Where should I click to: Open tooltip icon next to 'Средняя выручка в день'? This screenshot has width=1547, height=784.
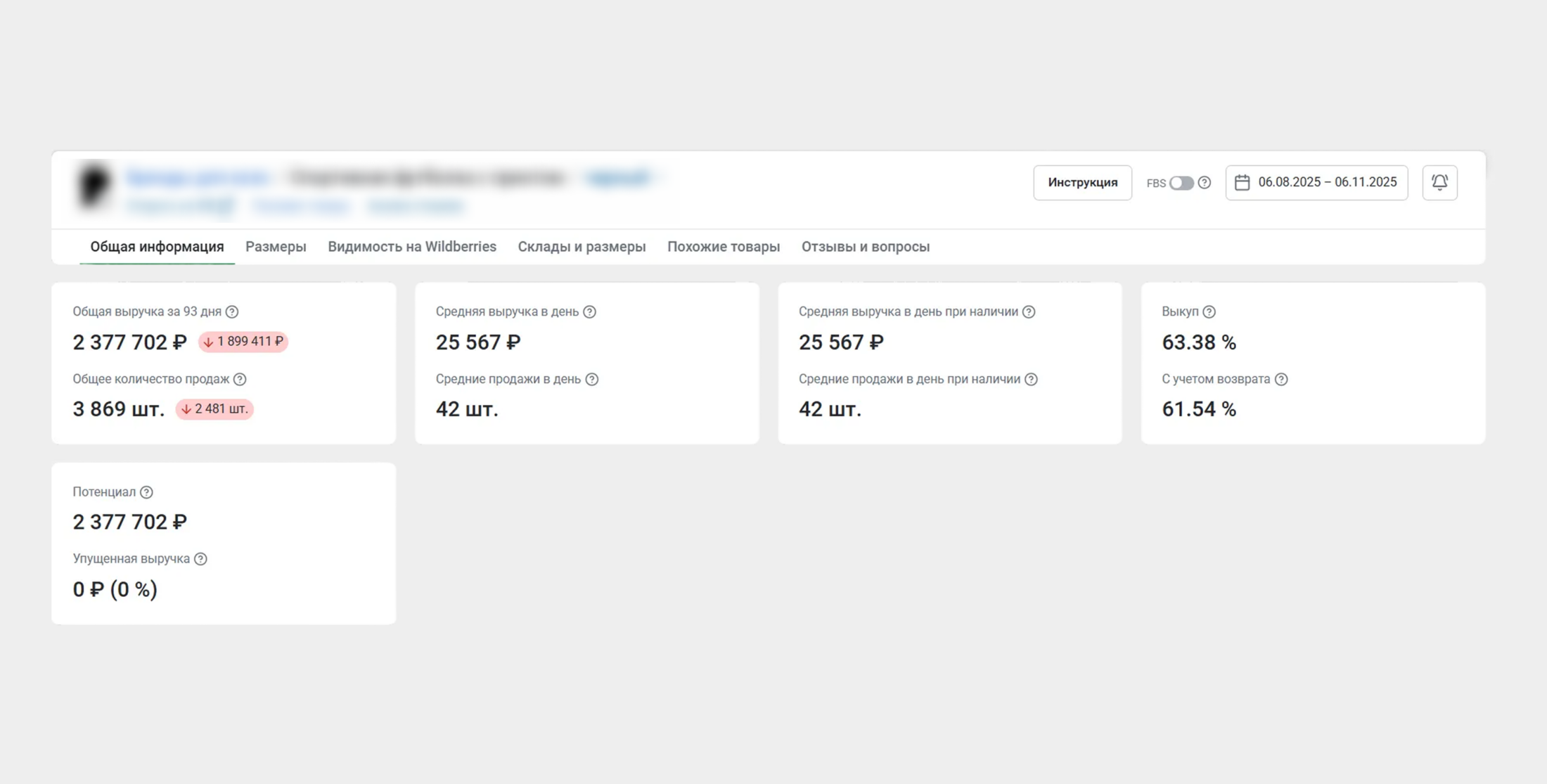591,311
